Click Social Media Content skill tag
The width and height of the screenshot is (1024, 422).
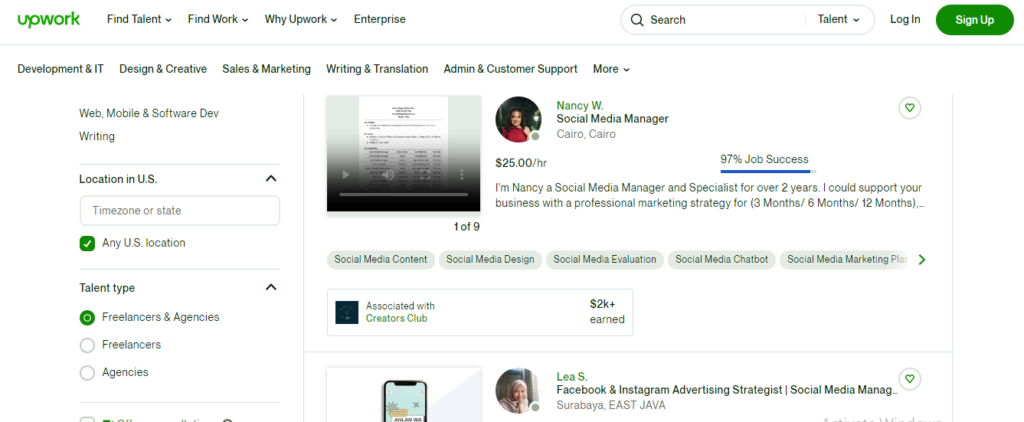381,259
